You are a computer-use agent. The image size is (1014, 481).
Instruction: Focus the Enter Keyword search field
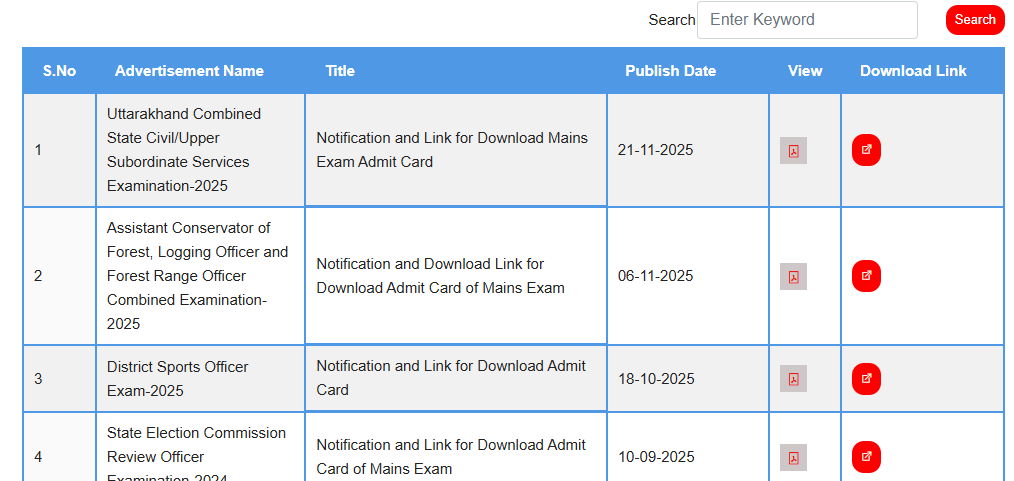click(806, 20)
